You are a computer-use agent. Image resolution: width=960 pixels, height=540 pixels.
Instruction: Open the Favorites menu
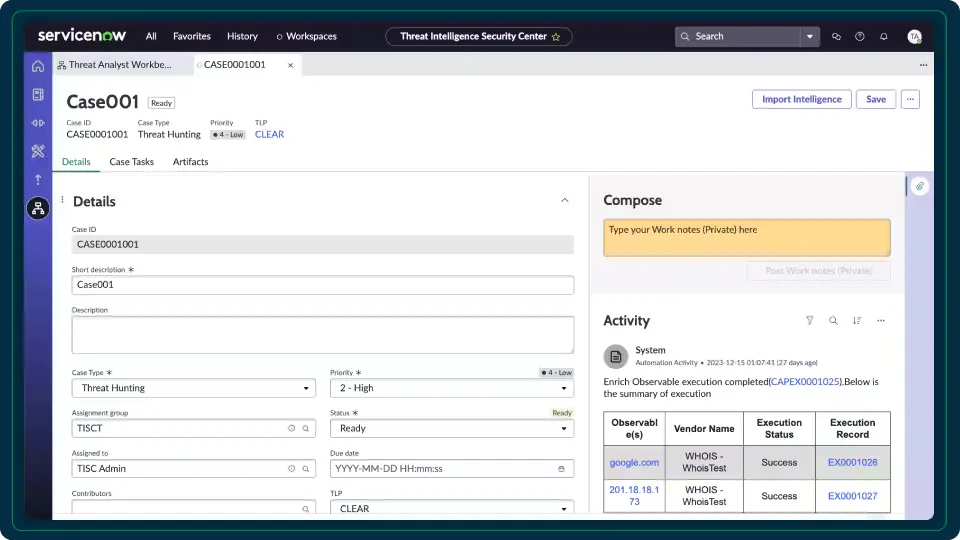tap(192, 37)
